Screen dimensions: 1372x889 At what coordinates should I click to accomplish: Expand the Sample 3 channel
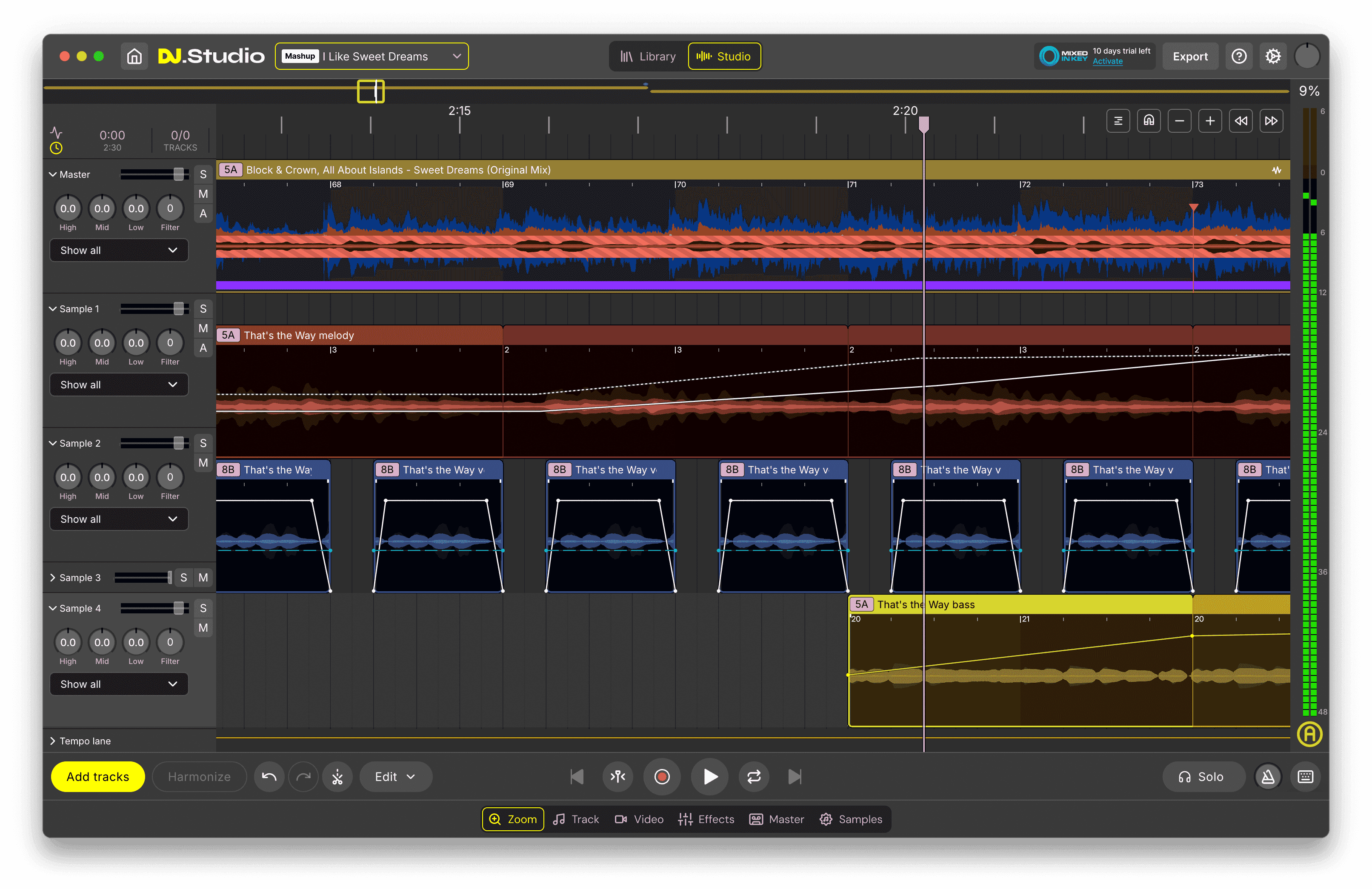[x=53, y=577]
